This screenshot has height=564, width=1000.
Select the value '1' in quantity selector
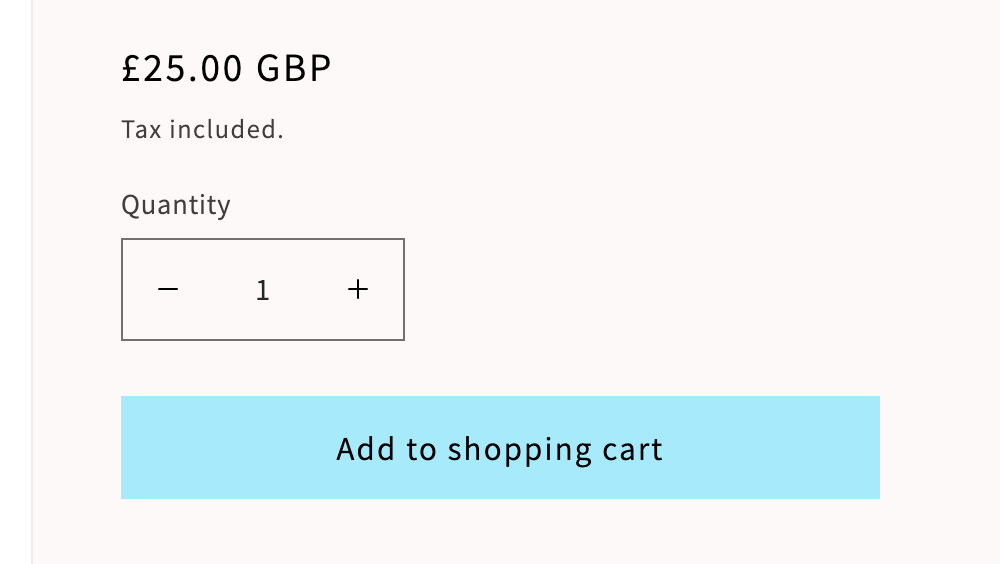point(263,290)
